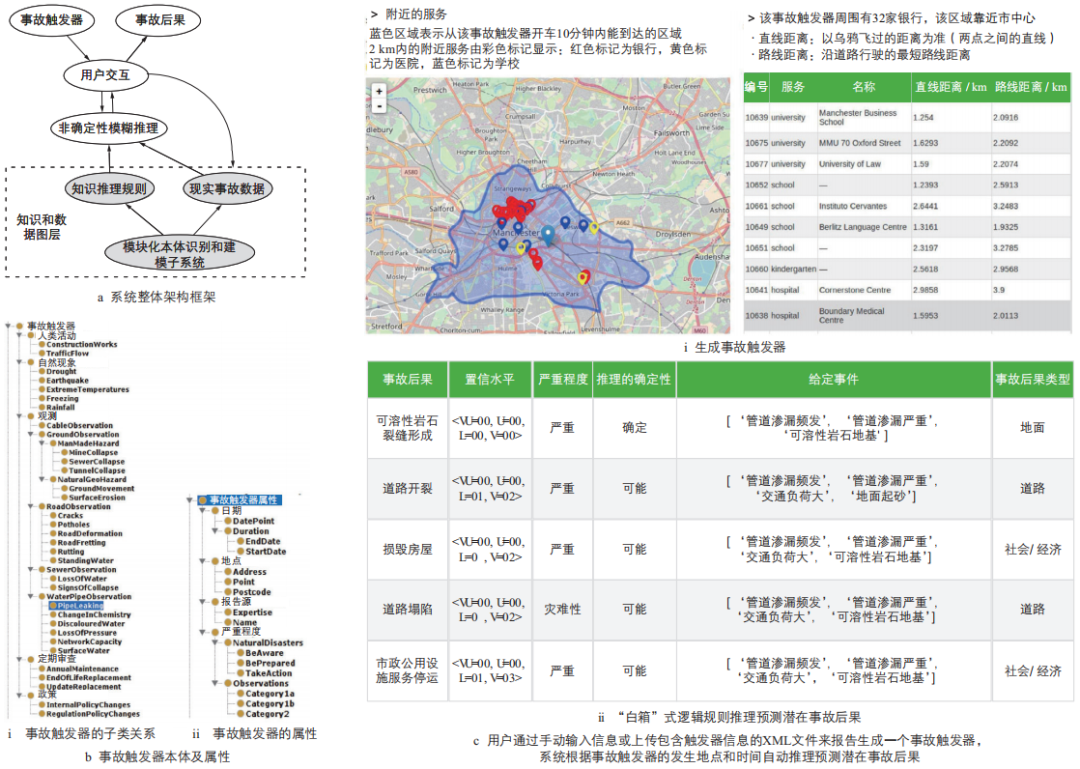Collapse the 事故触发器 root node
Screen dimensions: 1080x769
(x=9, y=326)
